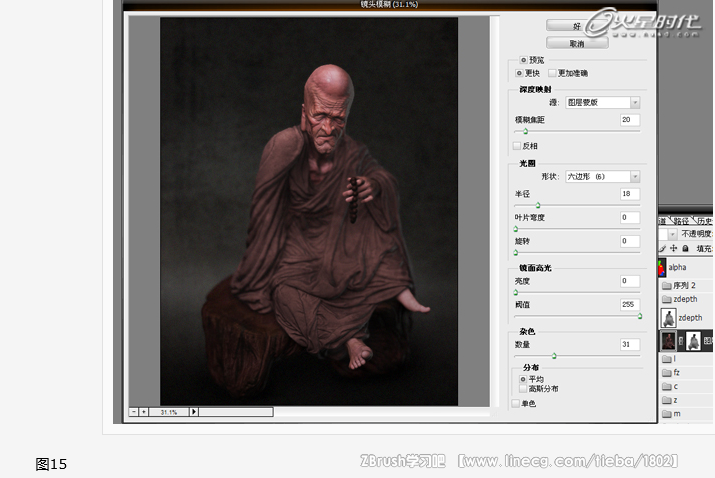
Task: Confirm Lens Blur with the 好 button
Action: pos(577,26)
